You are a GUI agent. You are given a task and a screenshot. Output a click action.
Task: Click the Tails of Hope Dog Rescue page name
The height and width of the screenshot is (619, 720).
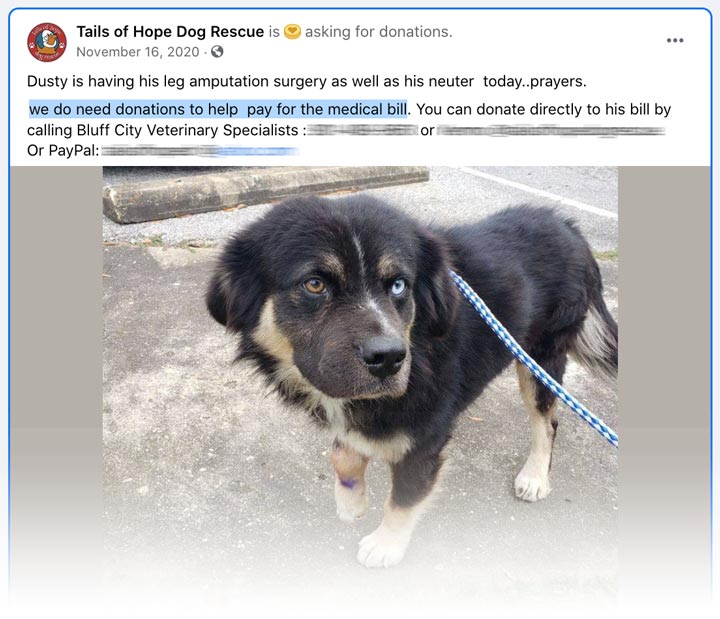(170, 32)
